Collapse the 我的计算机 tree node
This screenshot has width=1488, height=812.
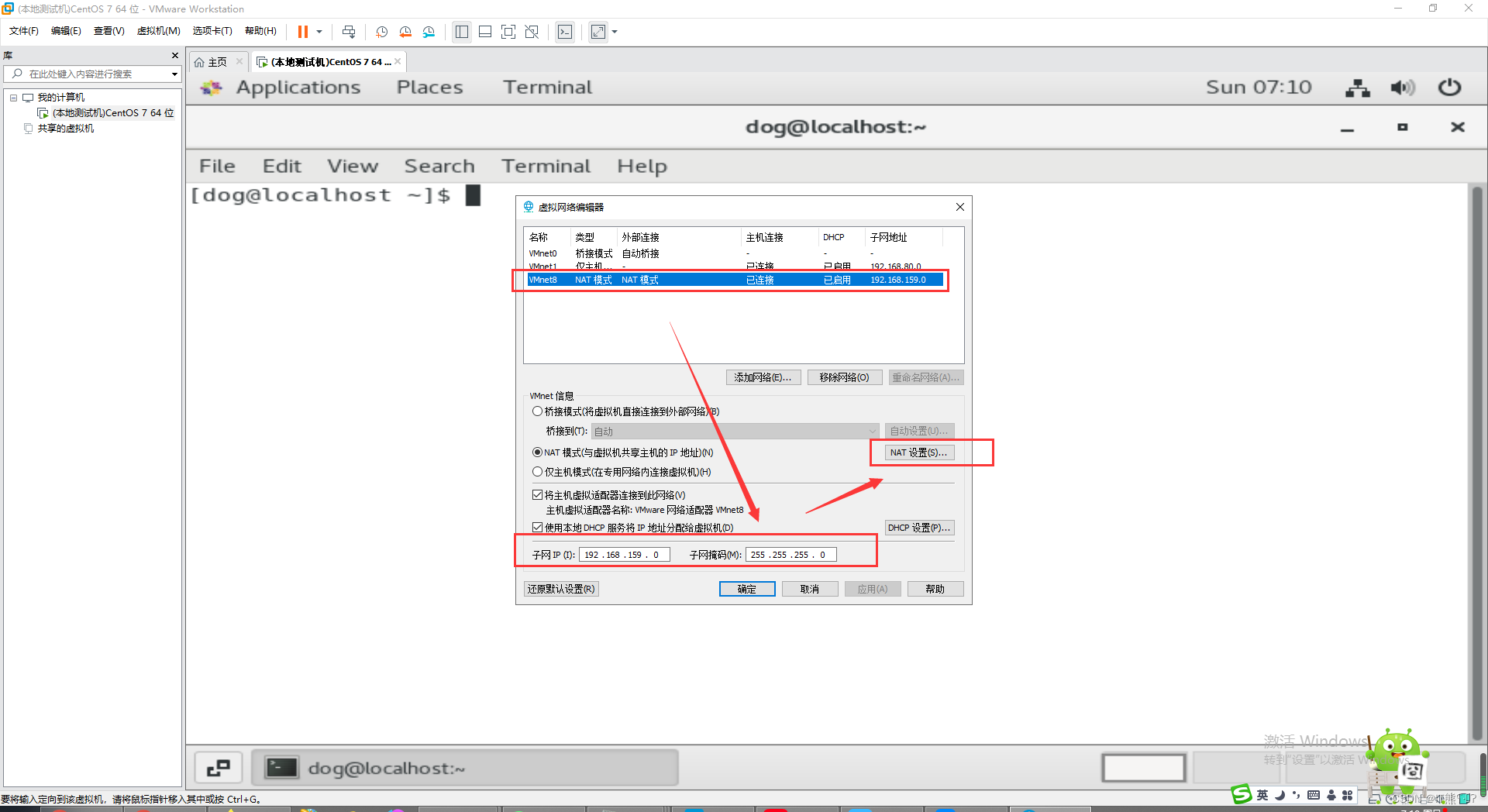pyautogui.click(x=13, y=98)
